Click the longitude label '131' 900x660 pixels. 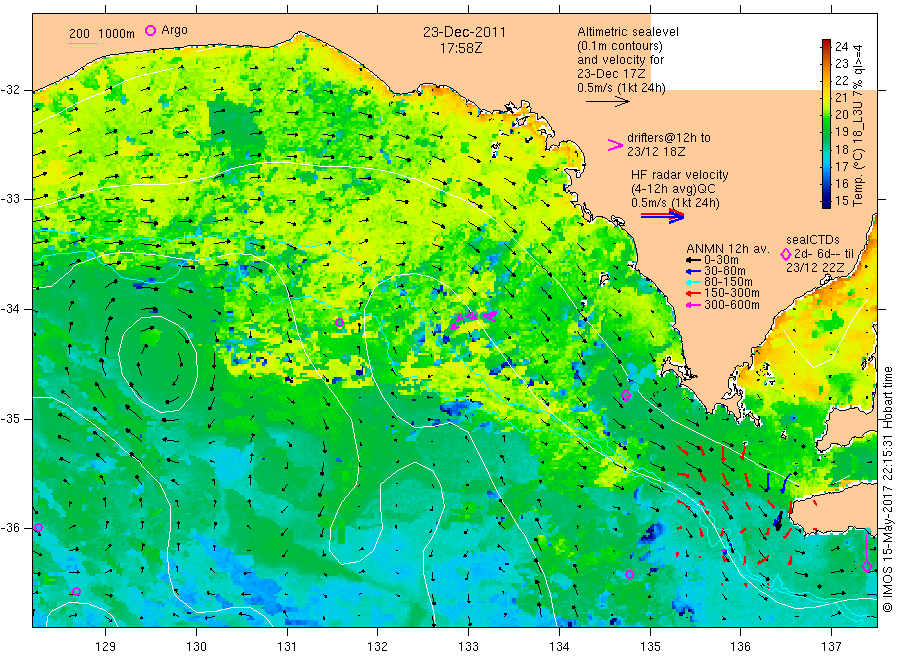point(287,647)
